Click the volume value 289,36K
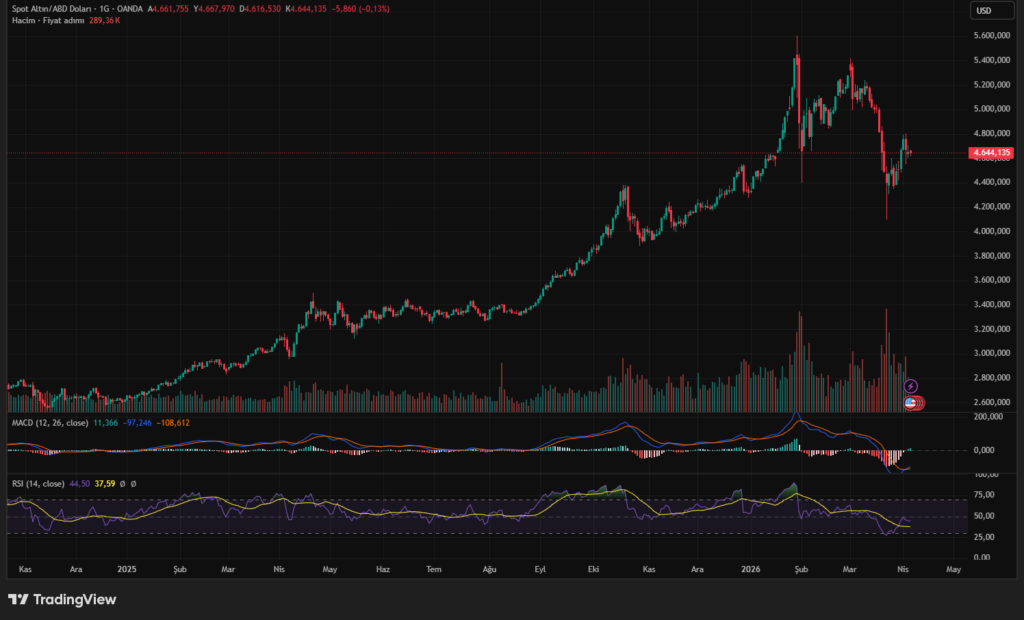1024x620 pixels. pyautogui.click(x=104, y=20)
